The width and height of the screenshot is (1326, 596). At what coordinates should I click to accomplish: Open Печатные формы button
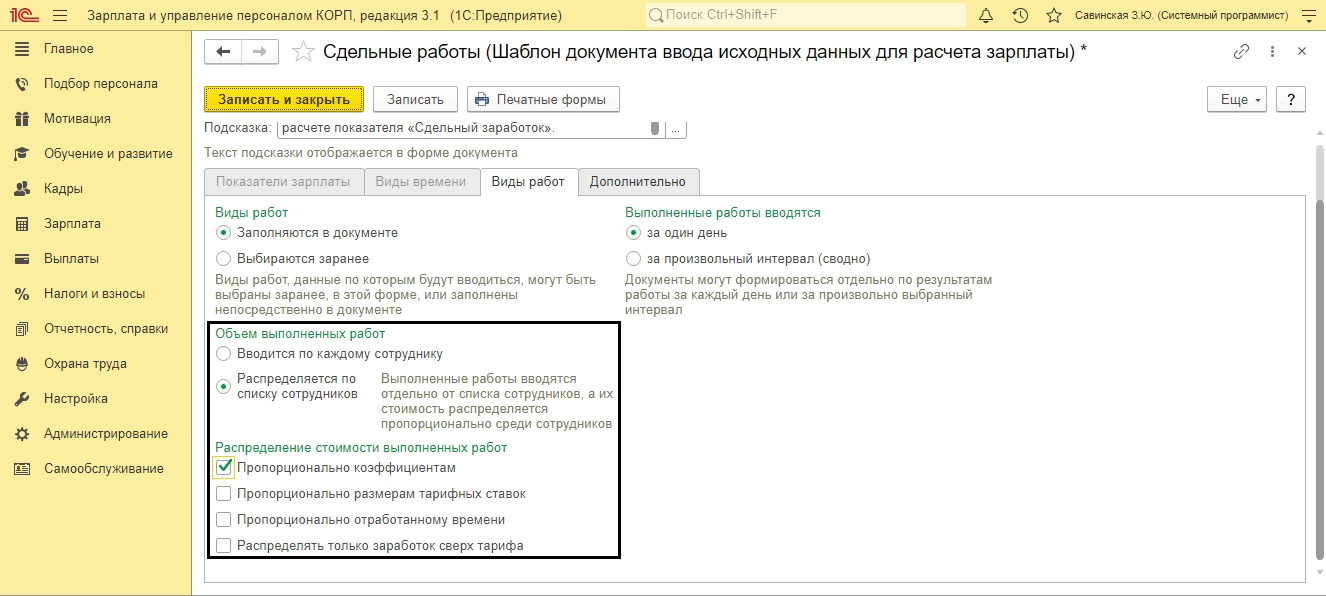coord(543,99)
